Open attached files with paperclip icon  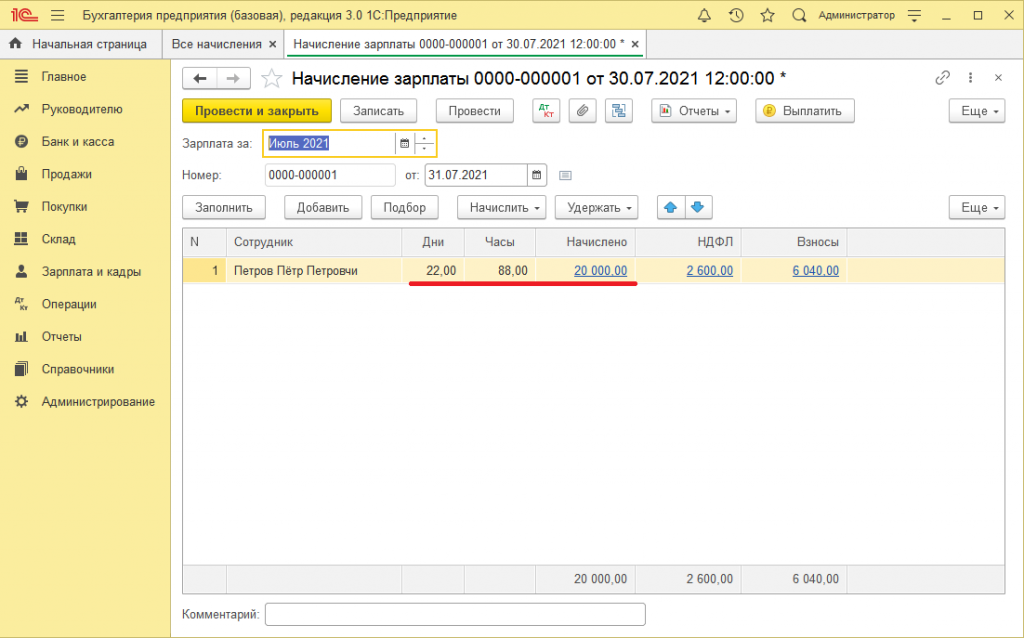click(x=582, y=111)
